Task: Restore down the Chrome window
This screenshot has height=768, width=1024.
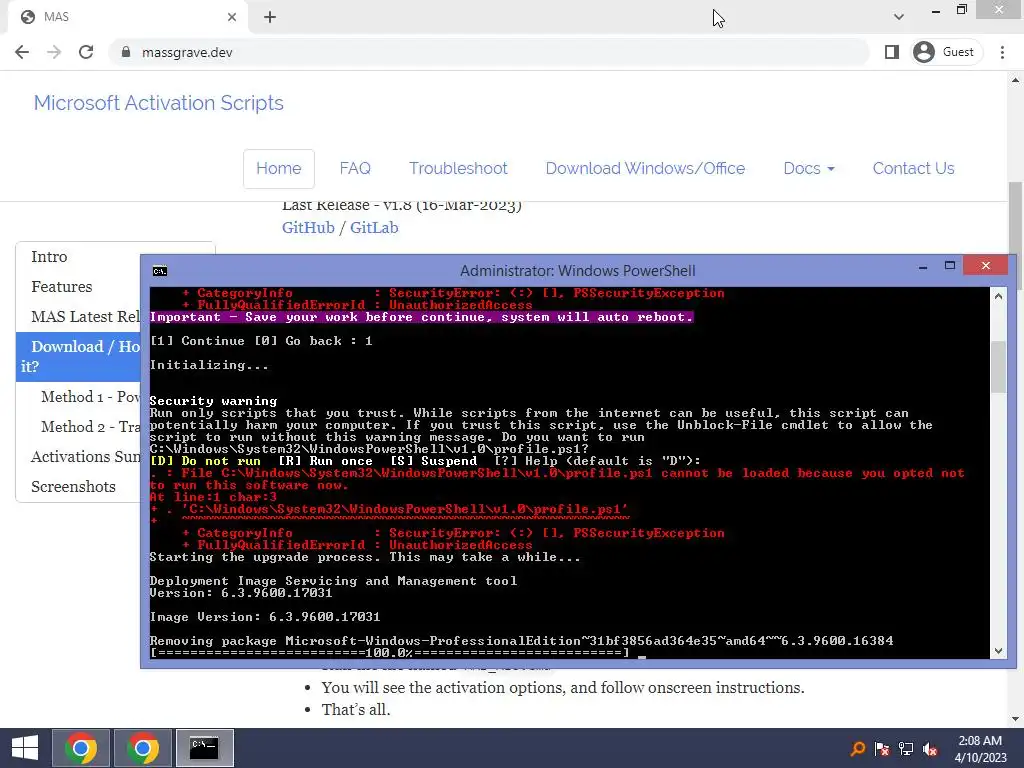Action: 961,9
